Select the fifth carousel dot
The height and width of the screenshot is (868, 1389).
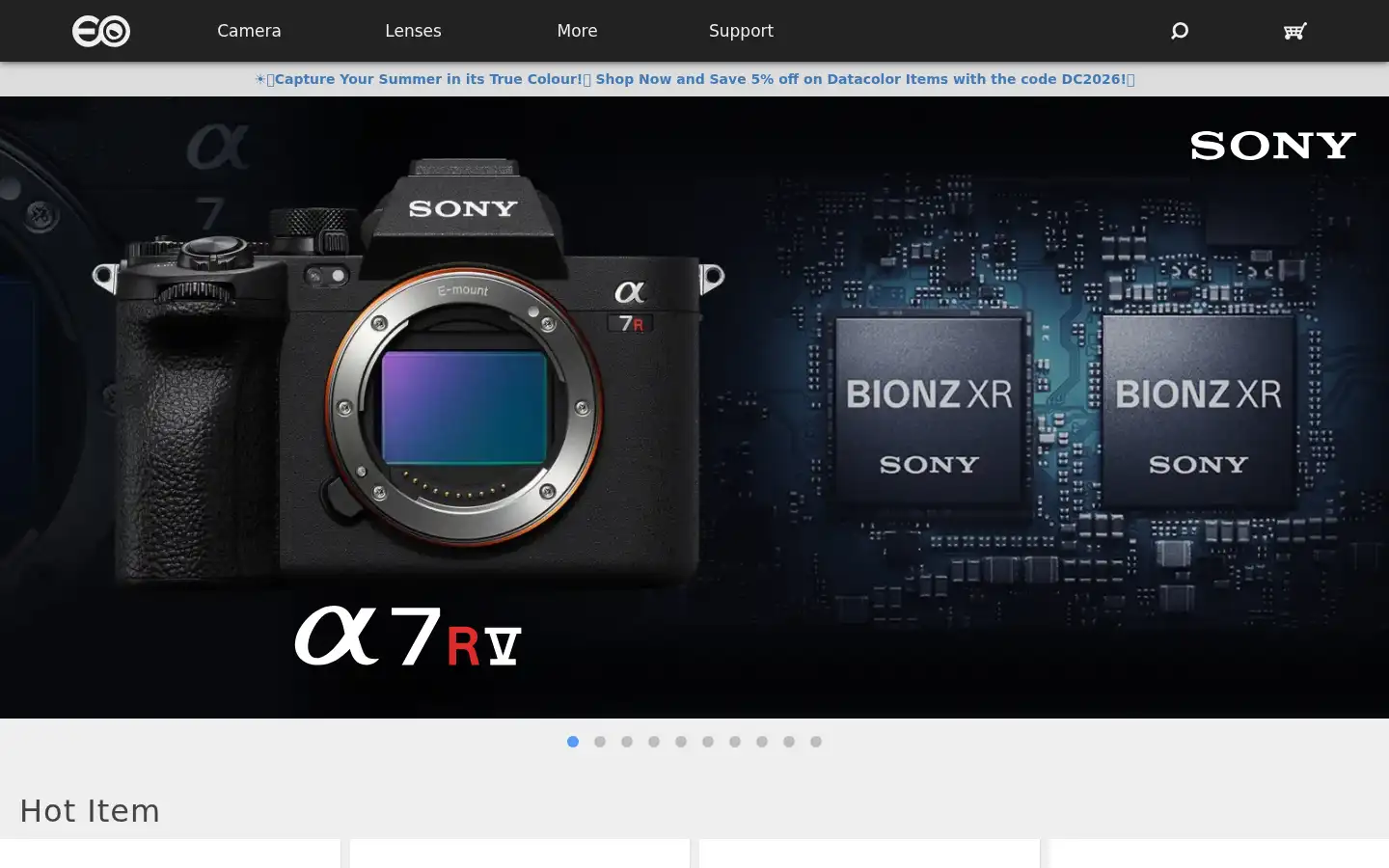coord(681,742)
